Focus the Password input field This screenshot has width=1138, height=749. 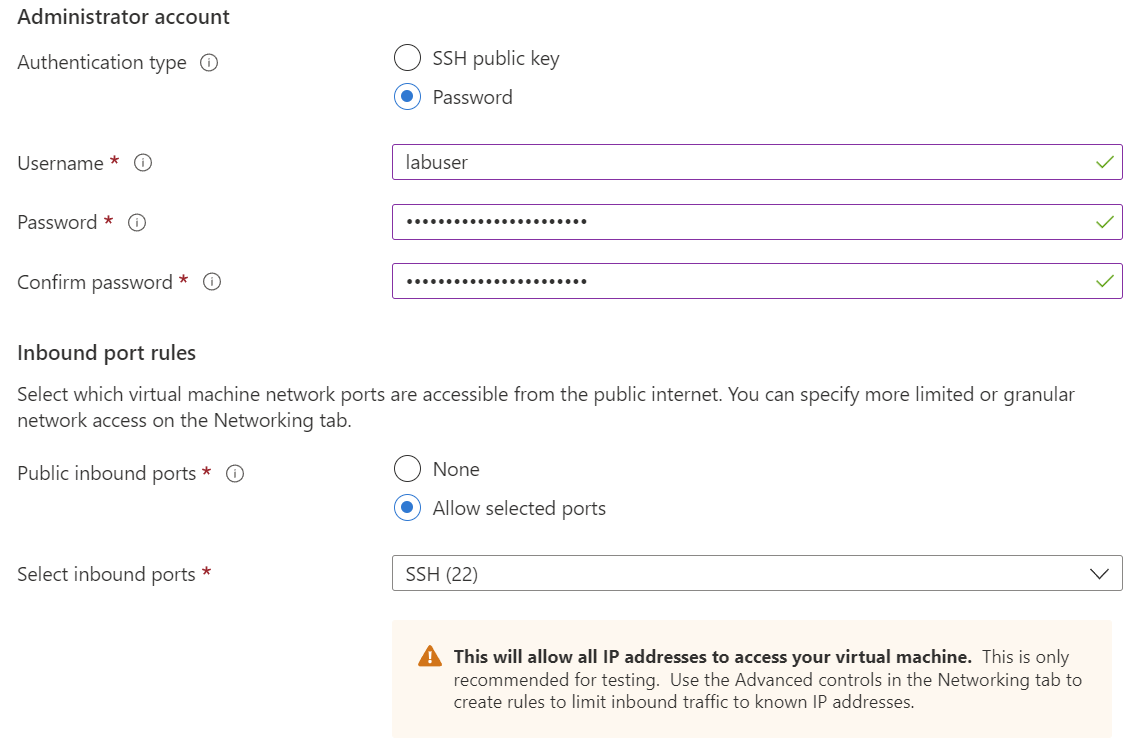click(x=740, y=222)
